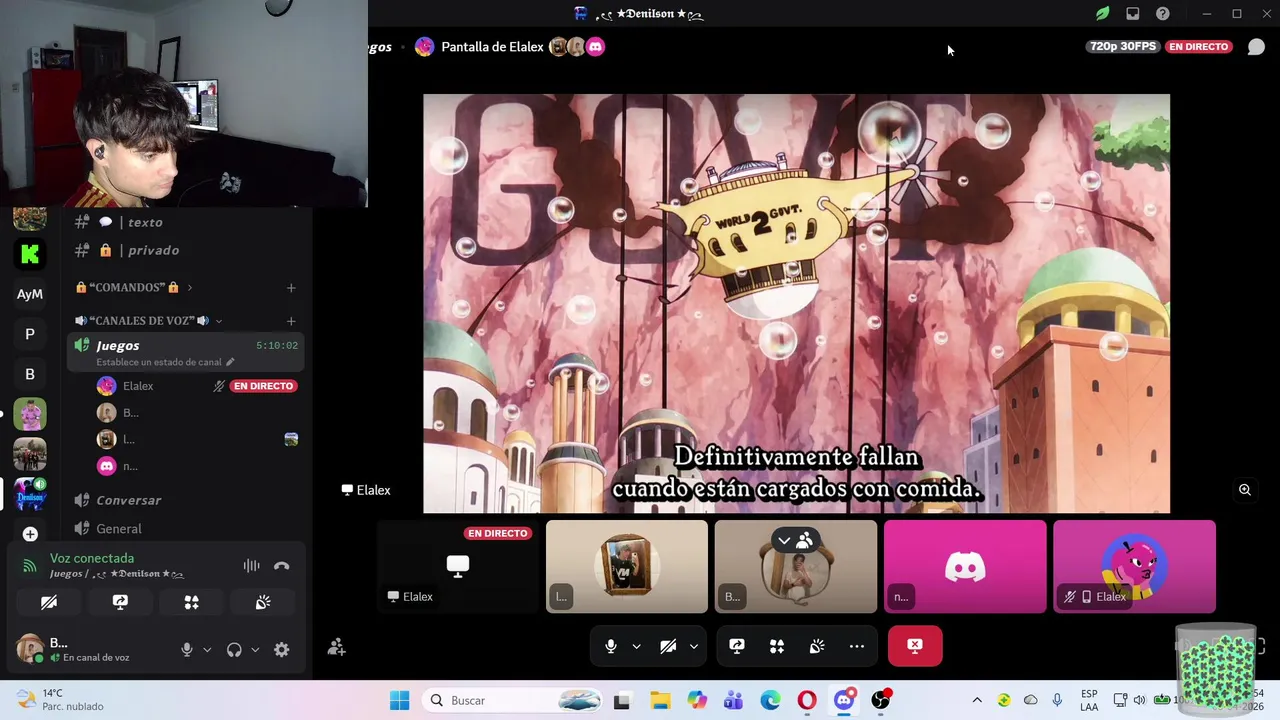Image resolution: width=1280 pixels, height=720 pixels.
Task: Open the AyM server
Action: pos(30,294)
